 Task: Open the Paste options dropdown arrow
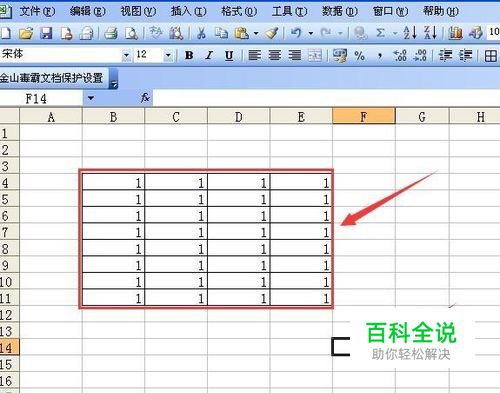tap(256, 33)
